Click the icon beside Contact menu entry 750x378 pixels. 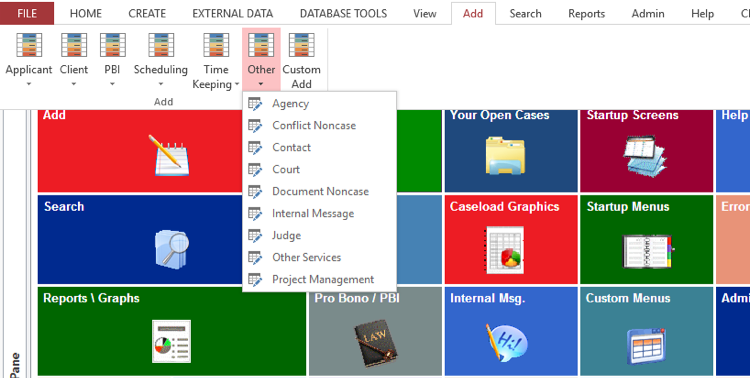tap(255, 148)
